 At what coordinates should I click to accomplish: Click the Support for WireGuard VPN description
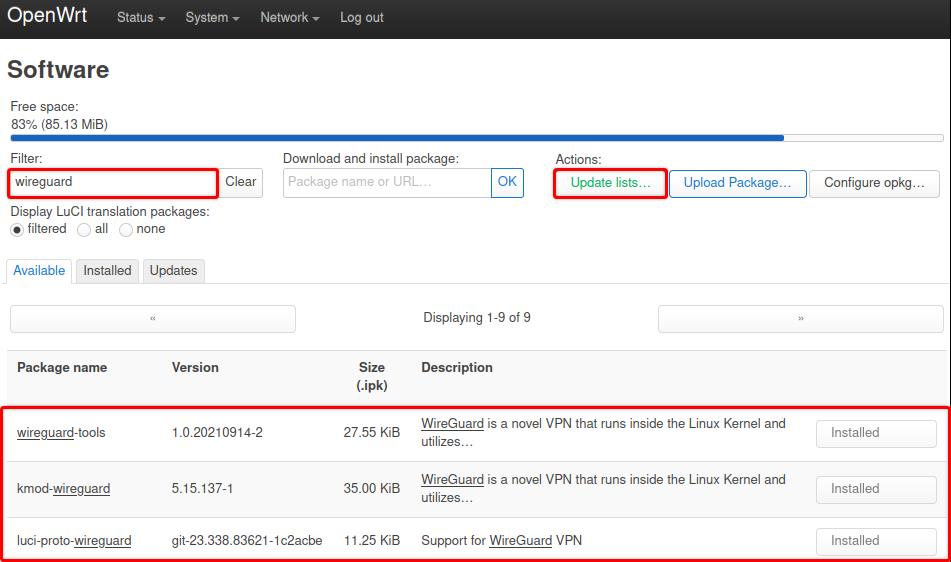click(x=502, y=541)
